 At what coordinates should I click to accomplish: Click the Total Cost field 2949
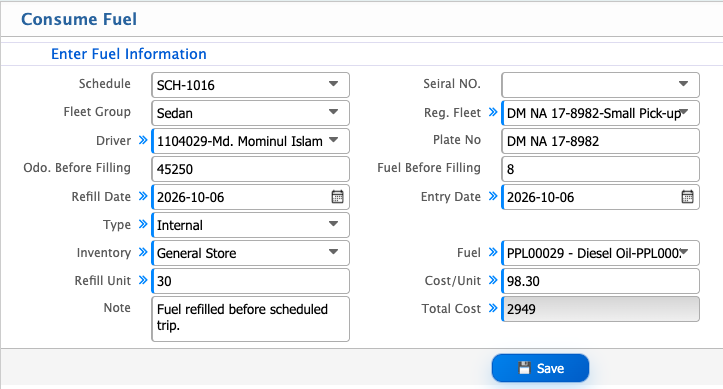pyautogui.click(x=600, y=309)
